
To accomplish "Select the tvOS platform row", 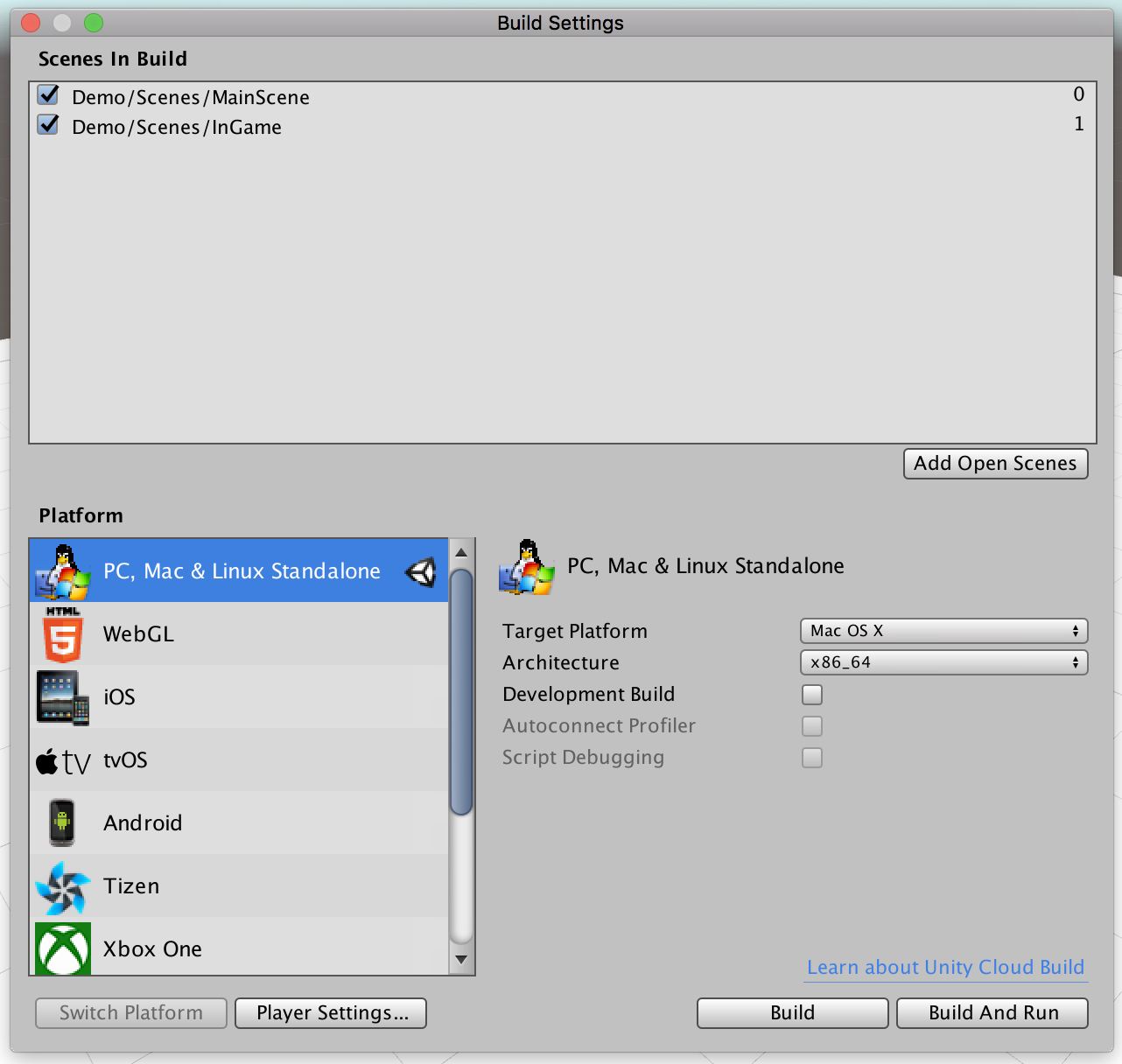I will tap(239, 759).
